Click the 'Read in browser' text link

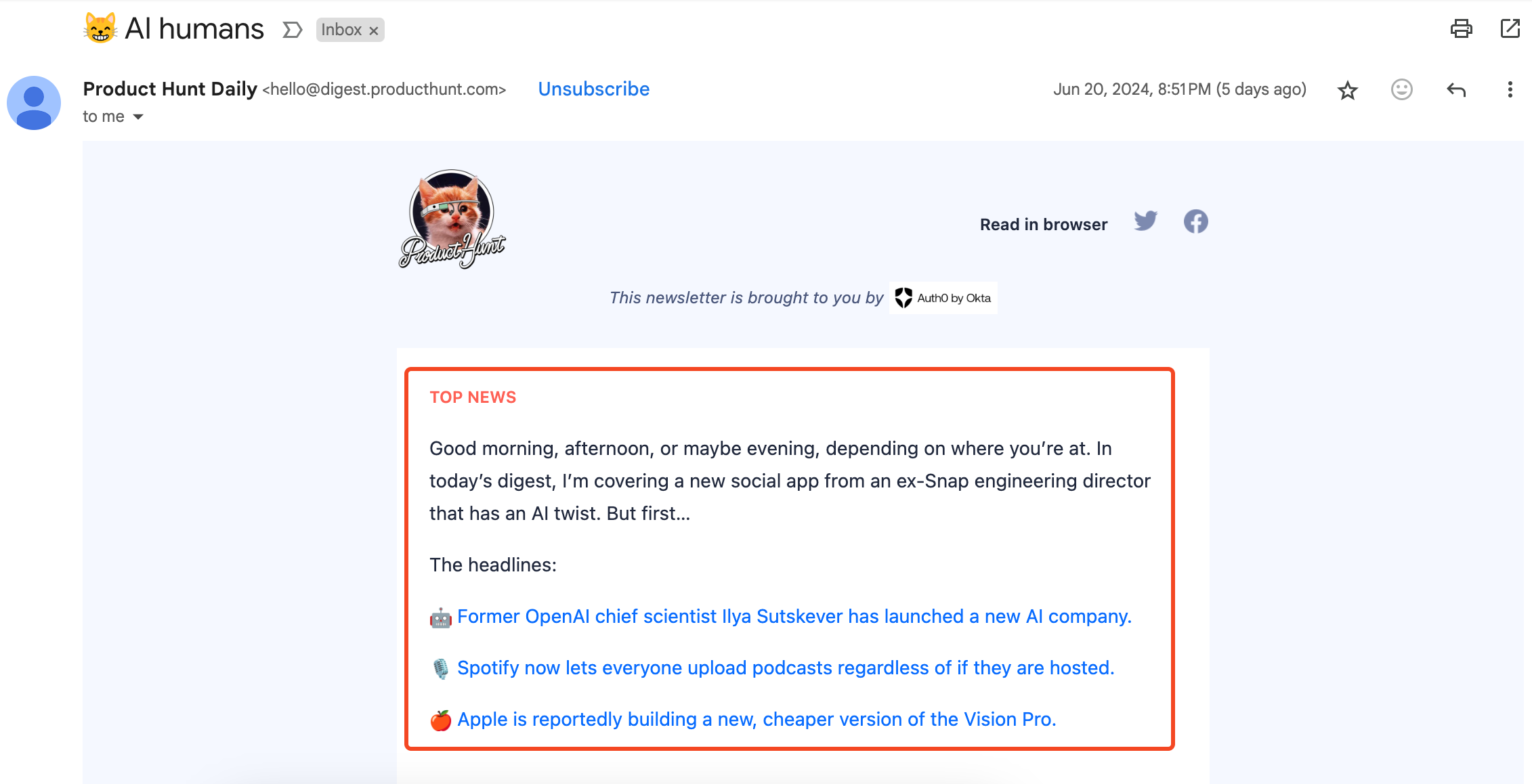[x=1042, y=223]
